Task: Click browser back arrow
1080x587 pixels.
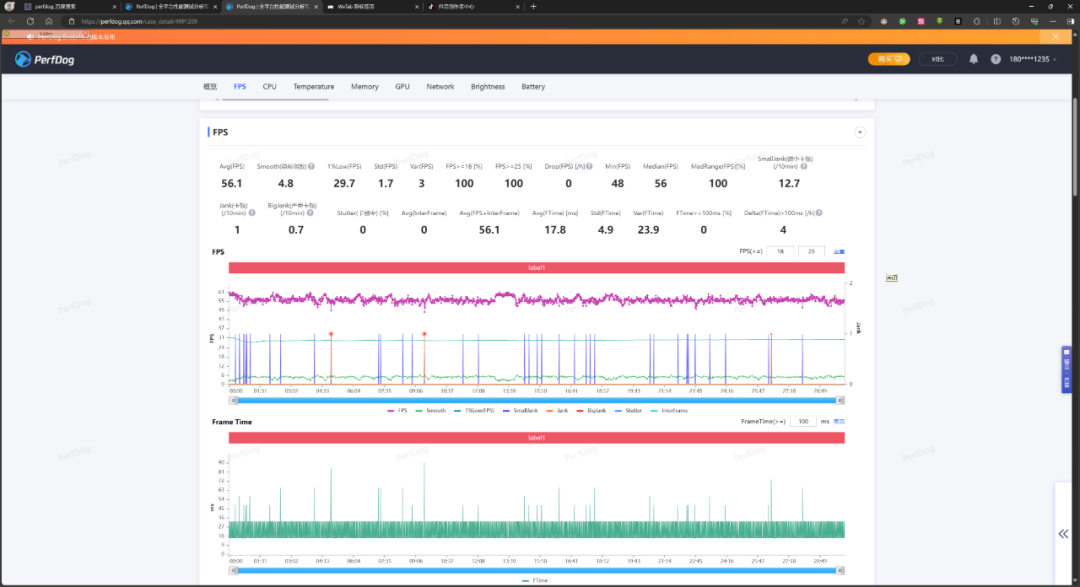Action: pyautogui.click(x=11, y=21)
